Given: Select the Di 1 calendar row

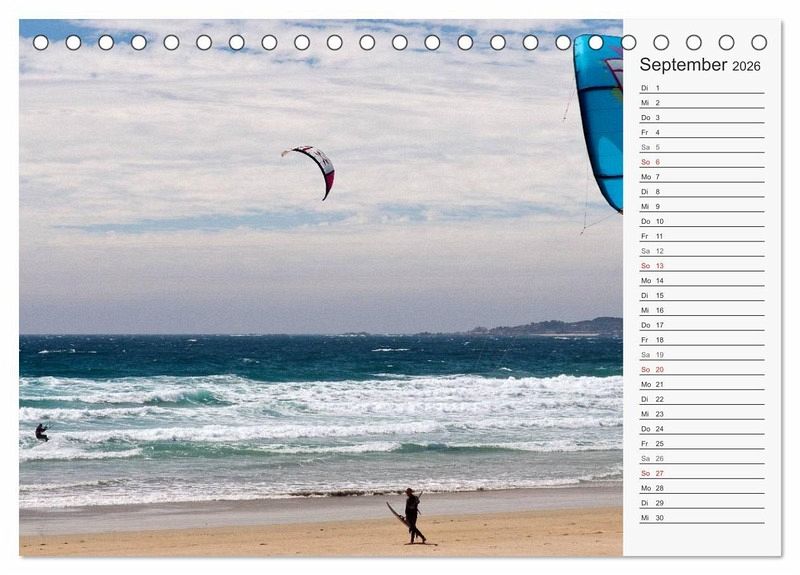Looking at the screenshot, I should [x=701, y=88].
